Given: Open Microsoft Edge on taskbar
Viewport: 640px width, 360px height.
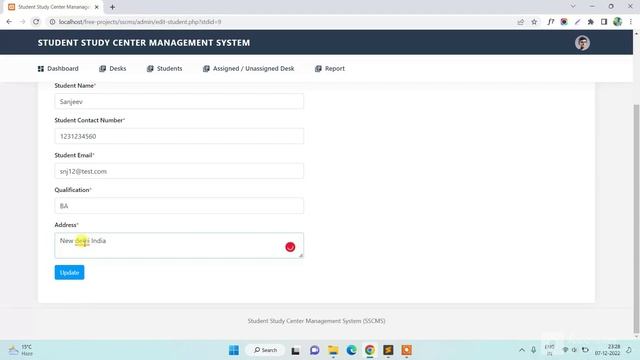Looking at the screenshot, I should click(x=351, y=350).
